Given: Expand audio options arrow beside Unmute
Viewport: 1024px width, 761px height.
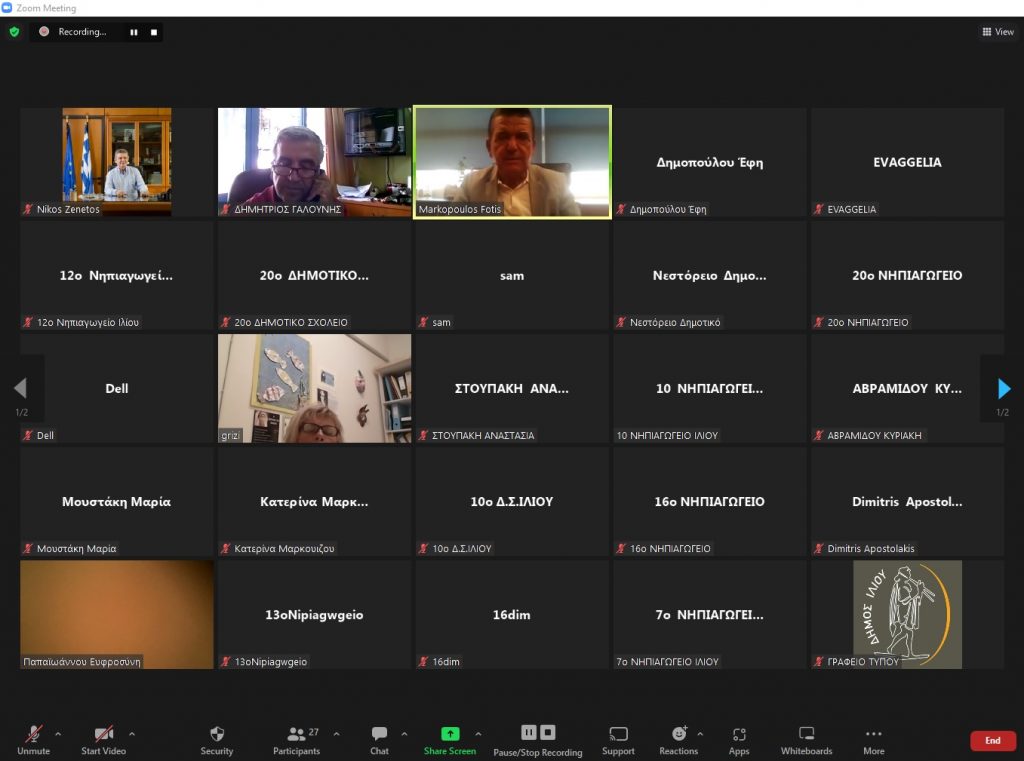Looking at the screenshot, I should click(57, 733).
